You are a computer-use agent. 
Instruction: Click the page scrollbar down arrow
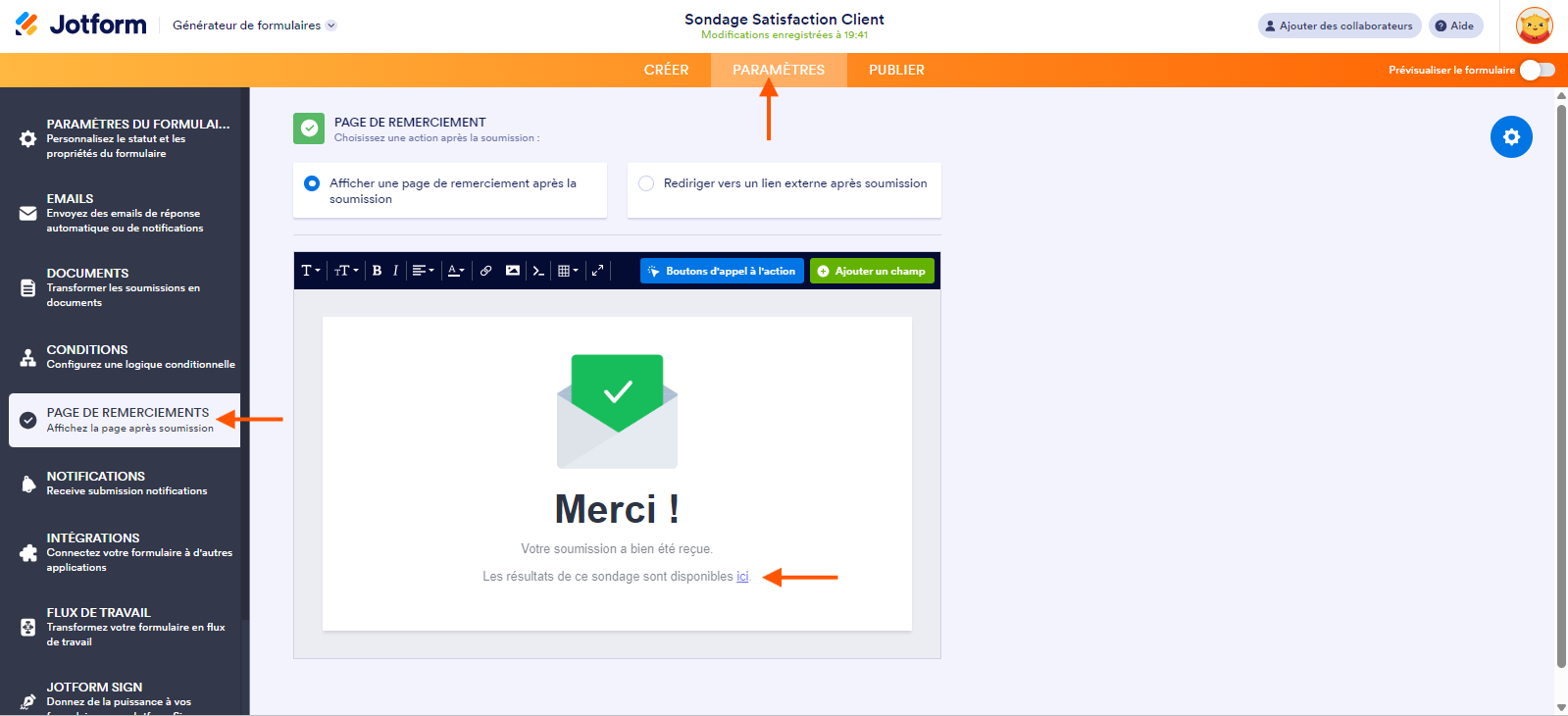[1561, 707]
